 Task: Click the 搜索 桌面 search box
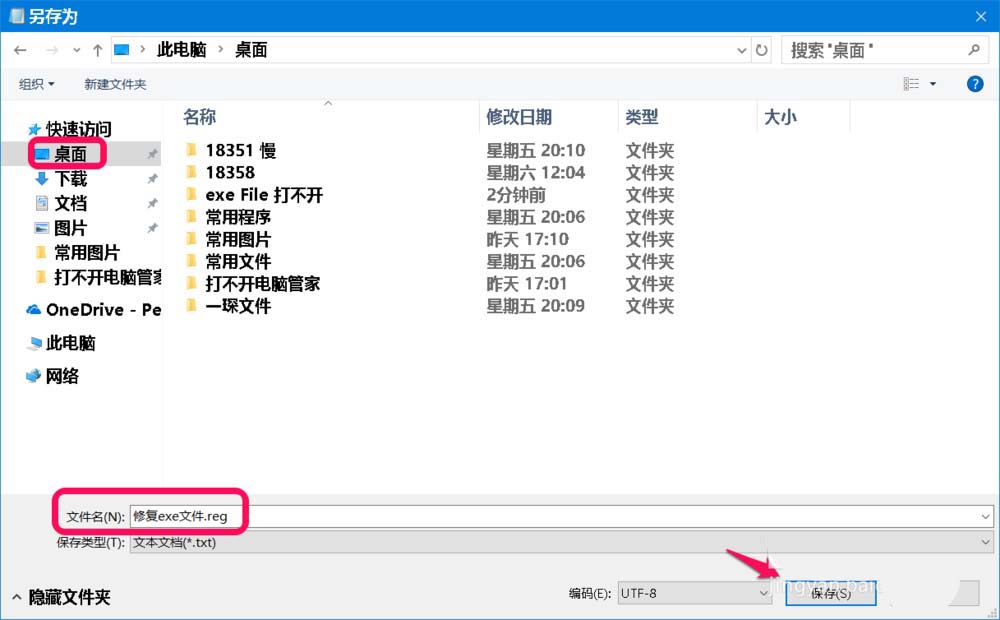click(870, 49)
